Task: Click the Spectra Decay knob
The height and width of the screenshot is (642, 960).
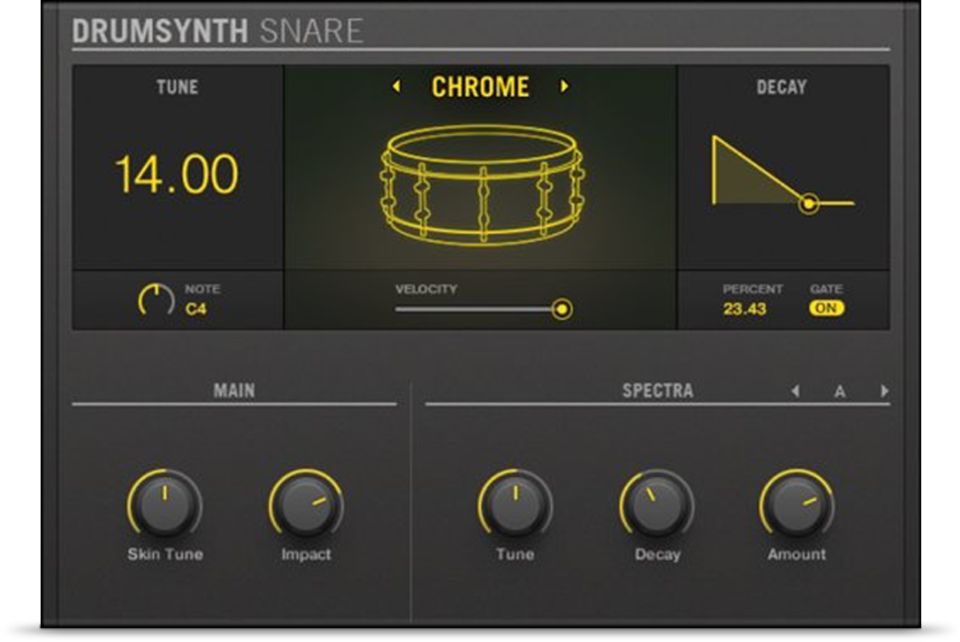Action: click(656, 505)
